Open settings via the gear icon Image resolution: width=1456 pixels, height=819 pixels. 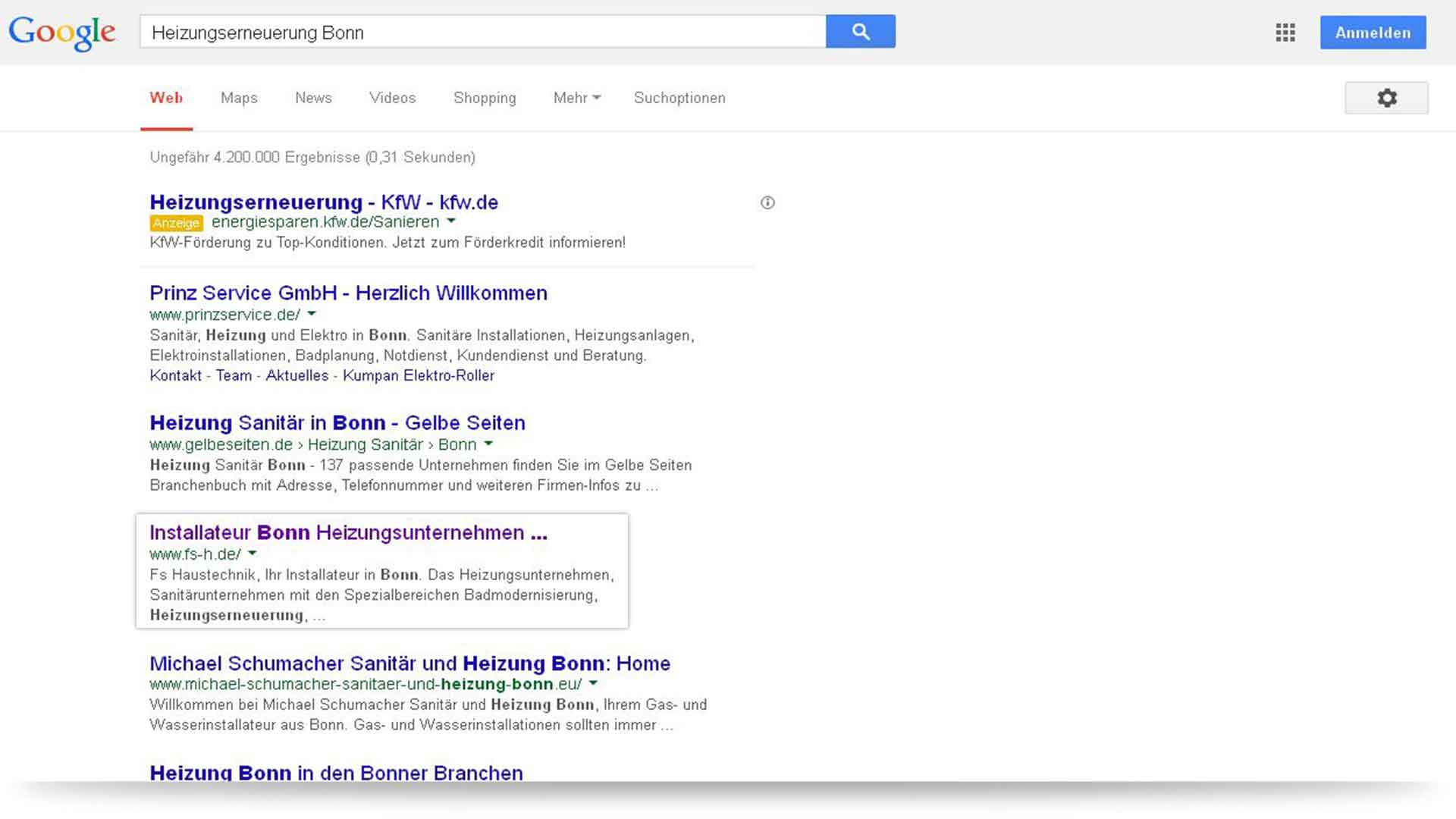(1386, 98)
